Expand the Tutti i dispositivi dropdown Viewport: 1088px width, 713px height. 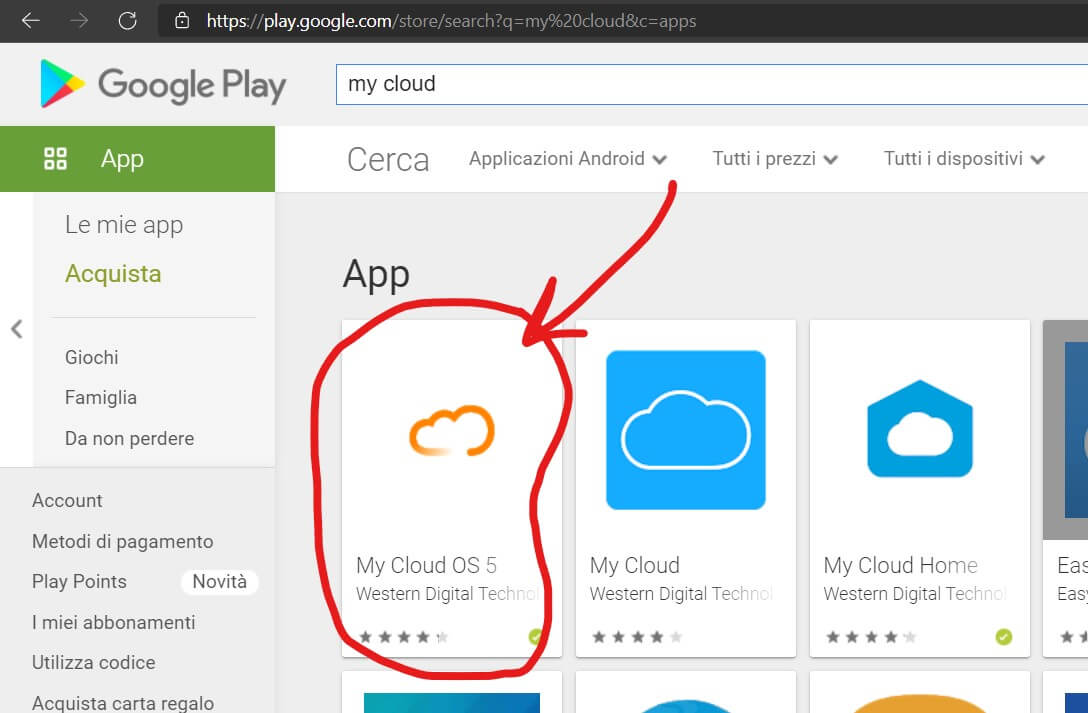pos(963,159)
